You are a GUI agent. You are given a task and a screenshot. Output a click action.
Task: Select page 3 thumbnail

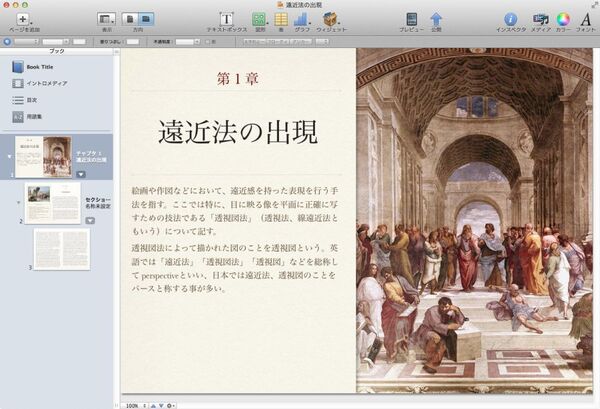62,249
